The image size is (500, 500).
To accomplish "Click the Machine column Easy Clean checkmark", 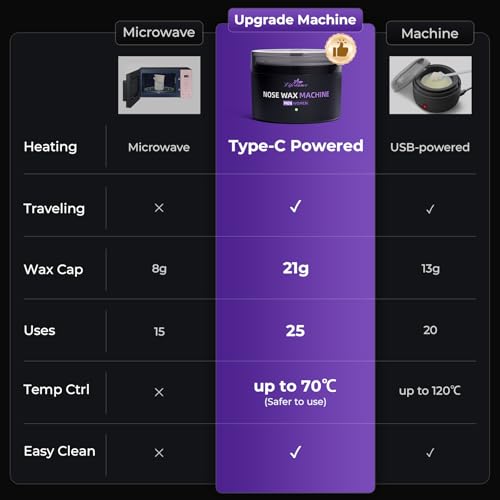I will (x=430, y=453).
